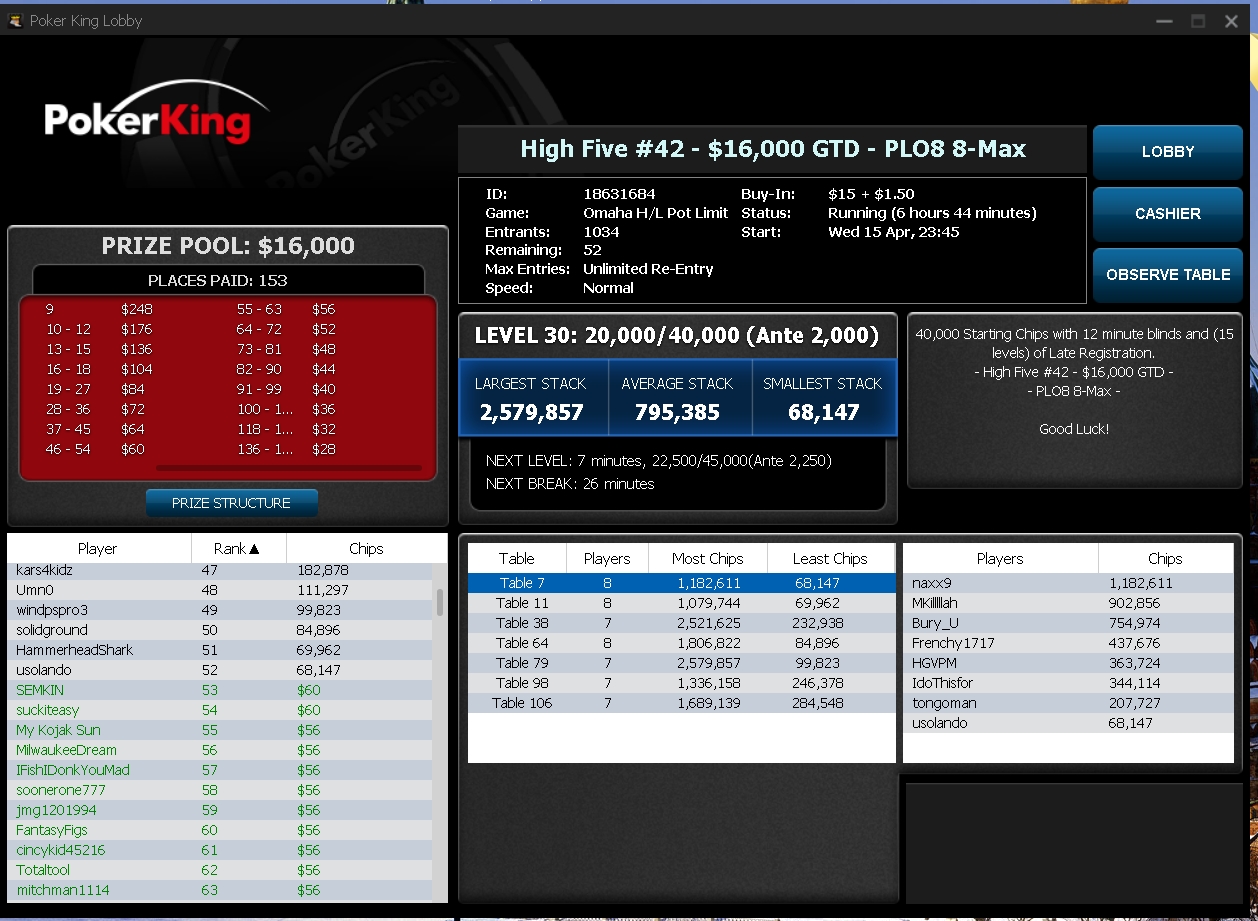Select player IFishIDonkYouMad row

pos(220,770)
